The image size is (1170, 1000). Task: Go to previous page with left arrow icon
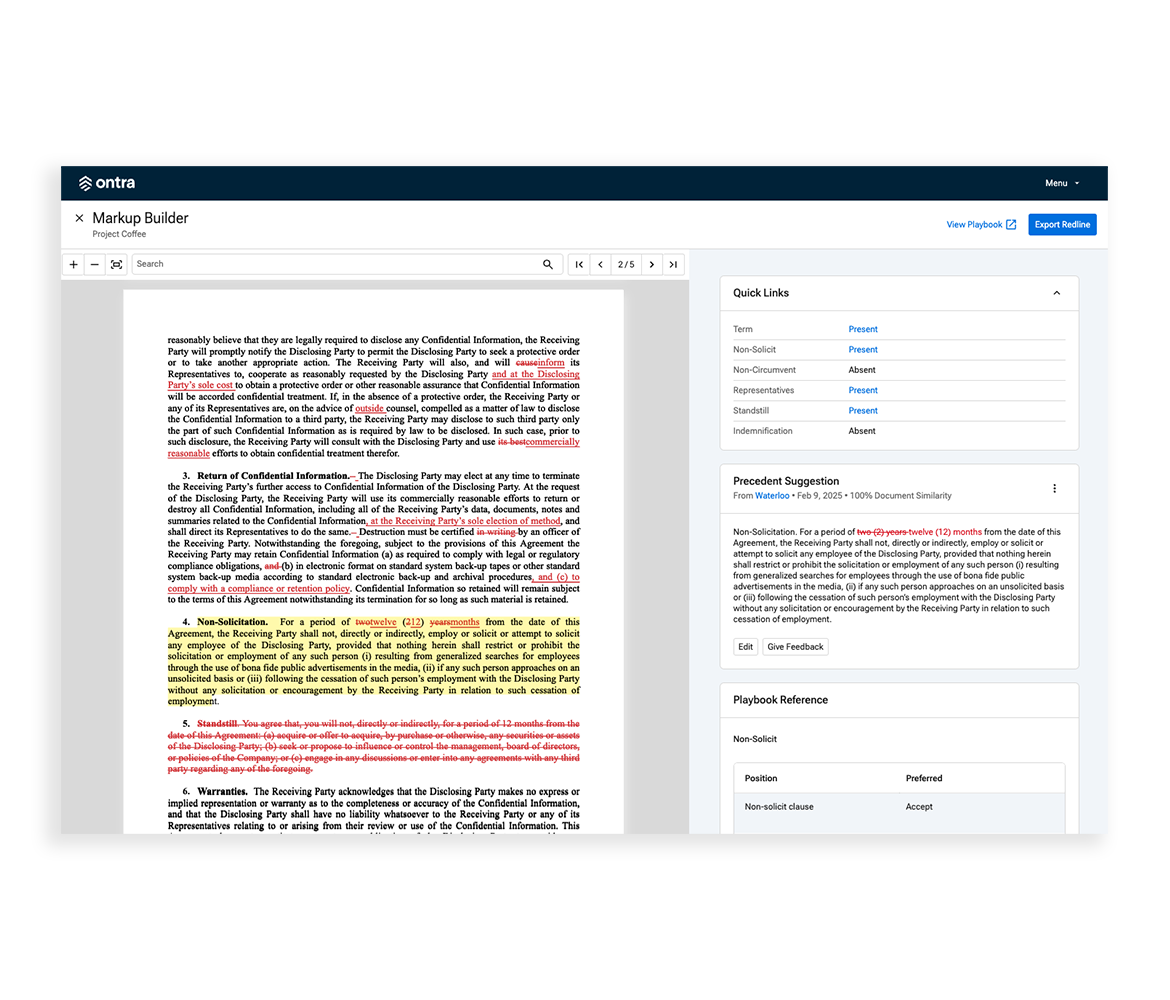[x=600, y=263]
